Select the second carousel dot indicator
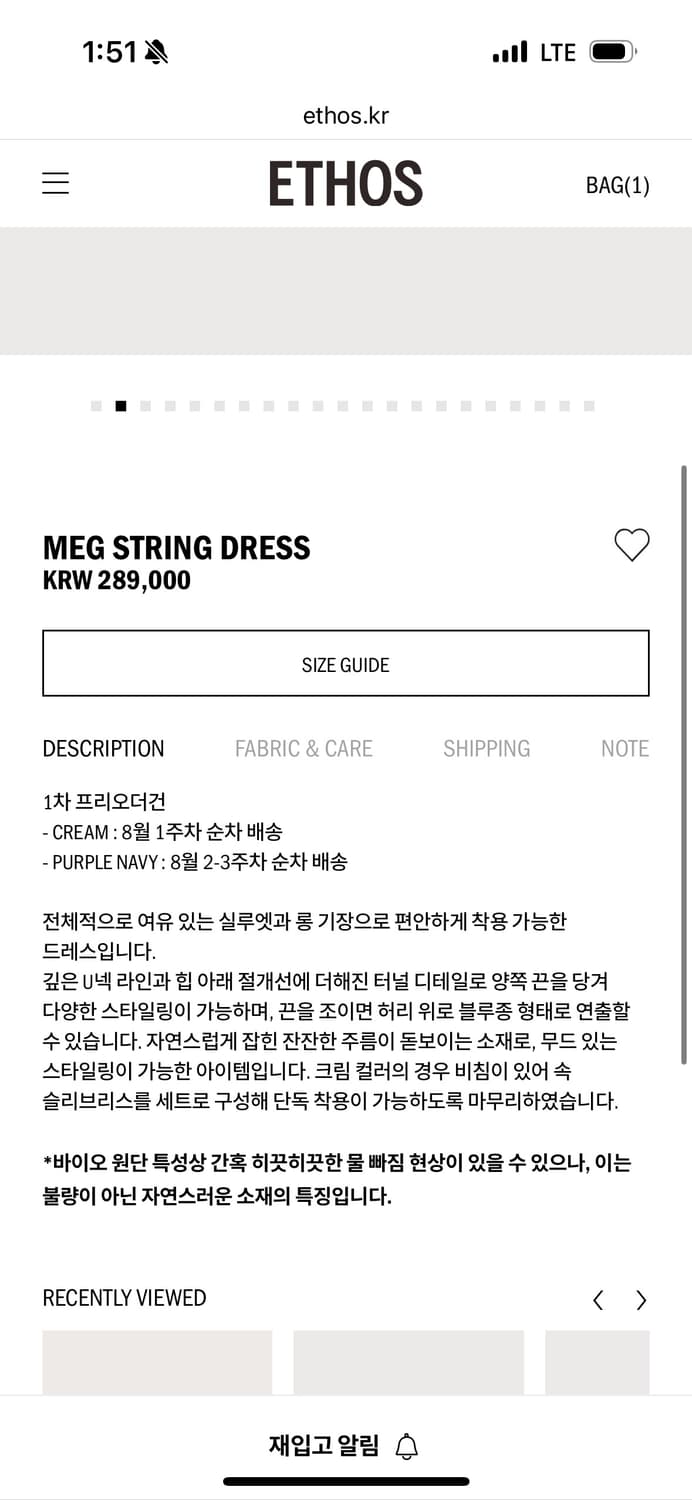692x1500 pixels. coord(121,406)
